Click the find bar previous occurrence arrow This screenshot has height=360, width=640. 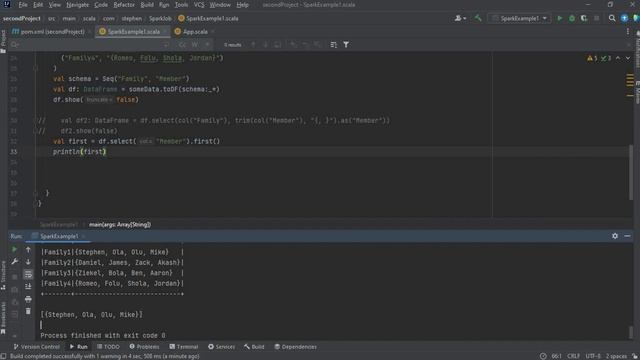[x=253, y=44]
